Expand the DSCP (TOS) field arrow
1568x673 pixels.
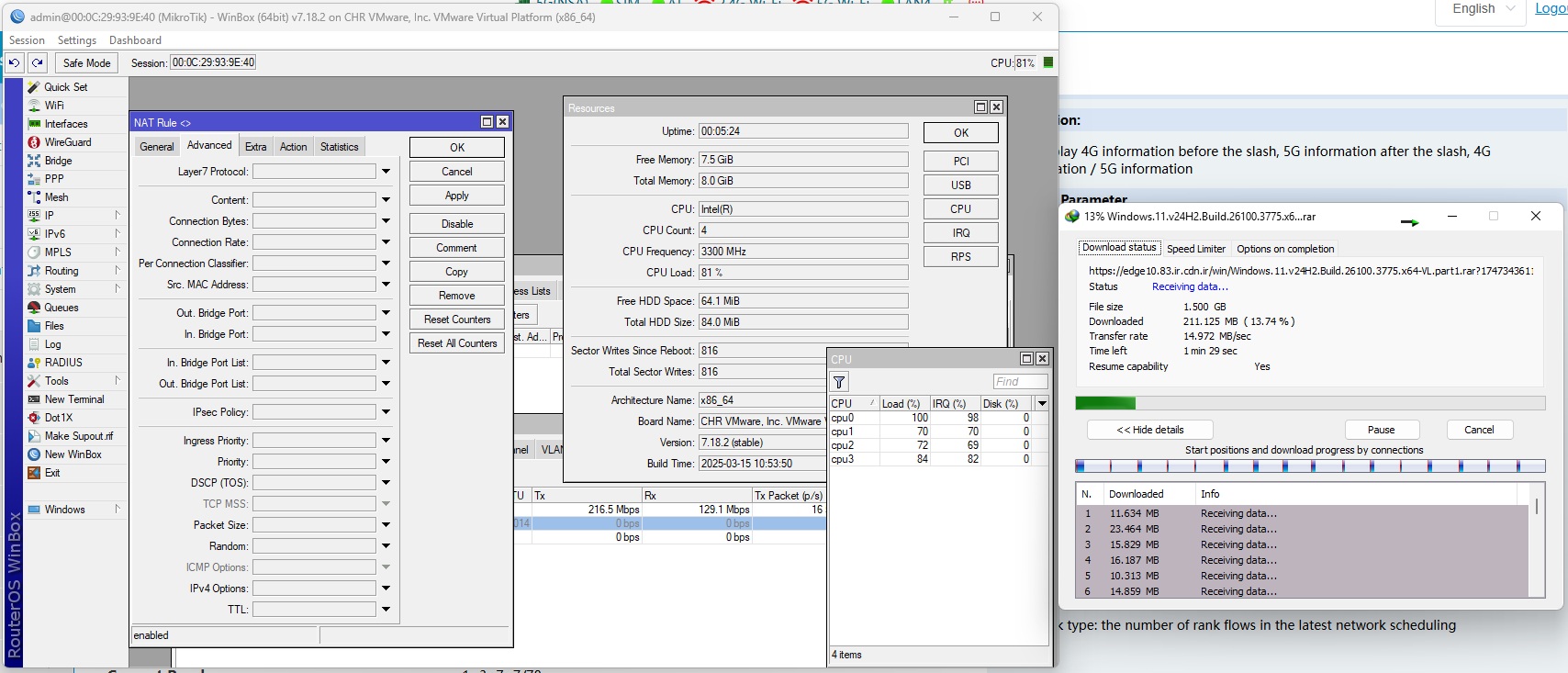386,483
